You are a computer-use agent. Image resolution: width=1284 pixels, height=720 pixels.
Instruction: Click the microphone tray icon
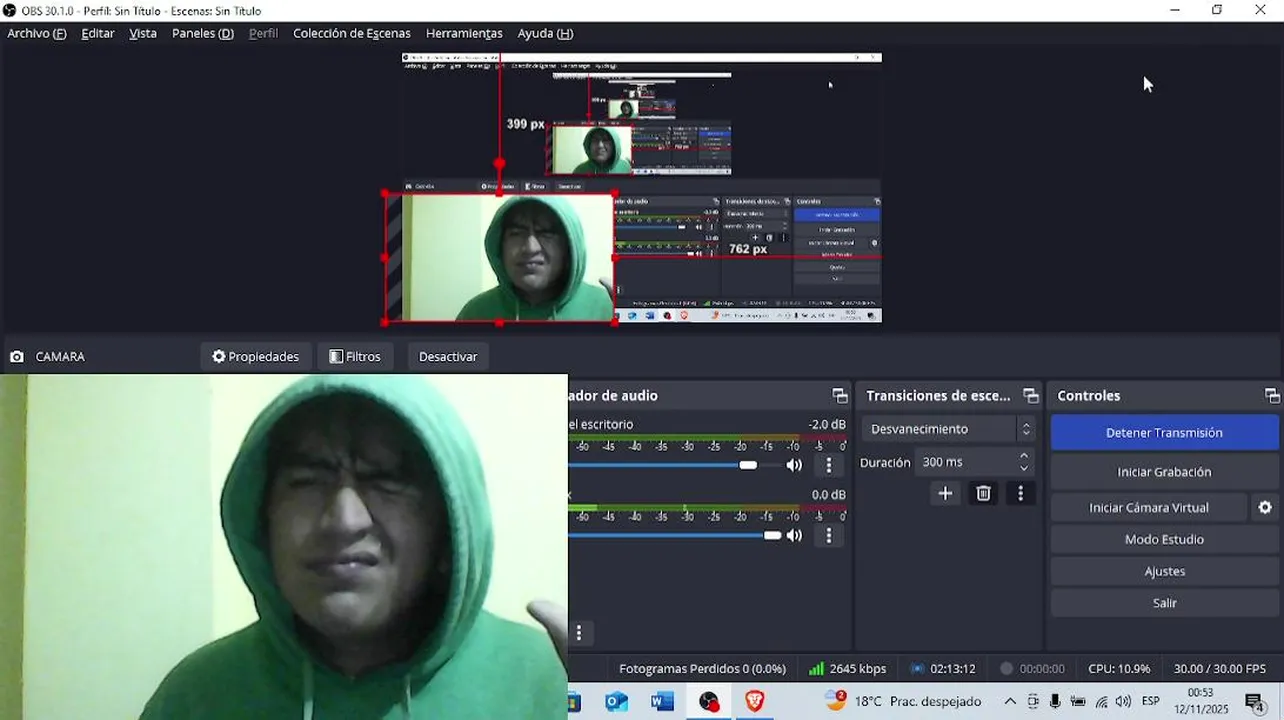(1055, 702)
